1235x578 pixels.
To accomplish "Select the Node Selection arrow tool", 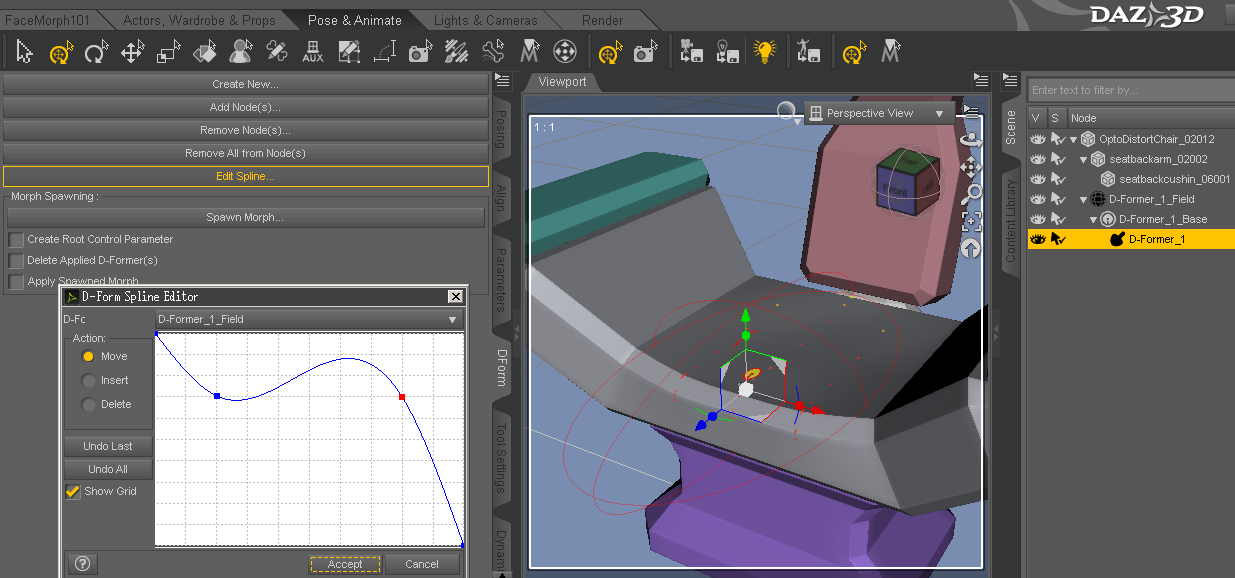I will [25, 51].
